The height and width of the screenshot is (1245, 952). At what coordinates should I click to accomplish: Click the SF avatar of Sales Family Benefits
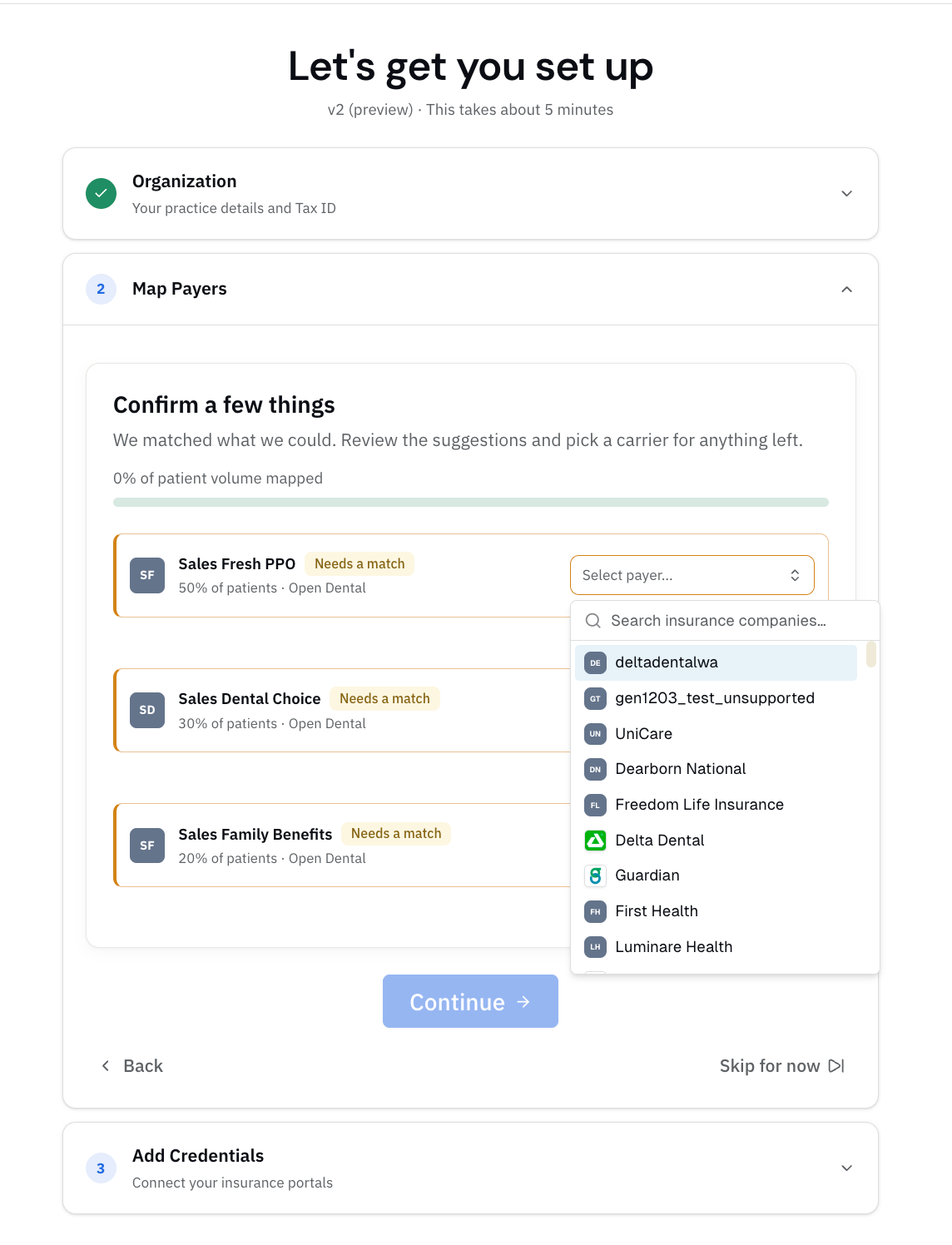[x=147, y=846]
